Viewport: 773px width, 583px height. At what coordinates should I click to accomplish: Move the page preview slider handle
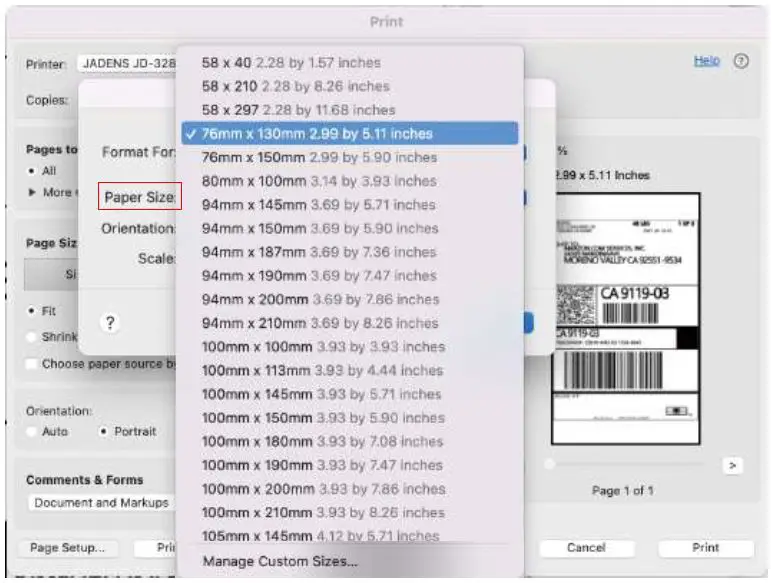click(549, 464)
